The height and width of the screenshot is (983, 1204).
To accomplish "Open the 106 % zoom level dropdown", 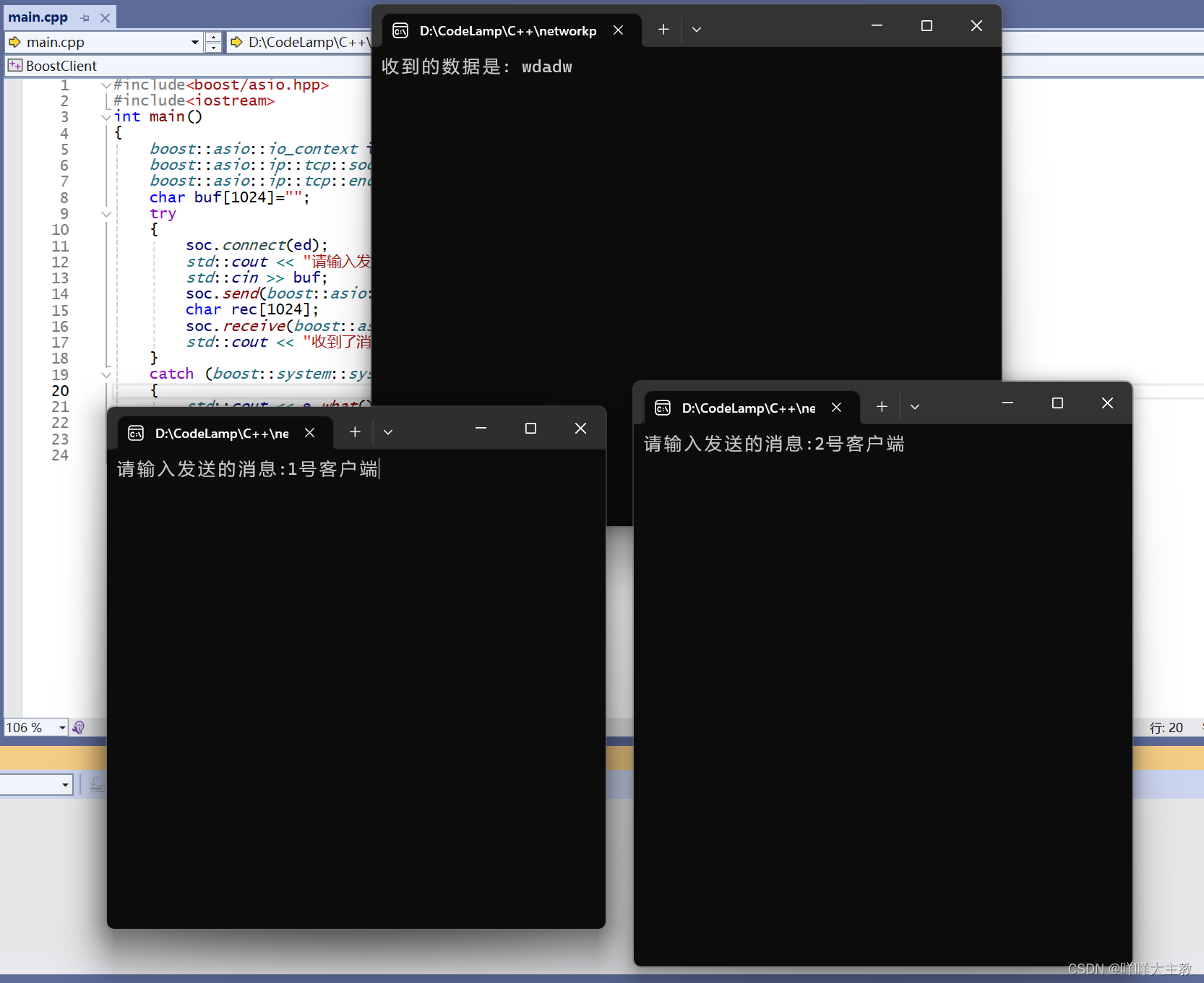I will point(62,728).
